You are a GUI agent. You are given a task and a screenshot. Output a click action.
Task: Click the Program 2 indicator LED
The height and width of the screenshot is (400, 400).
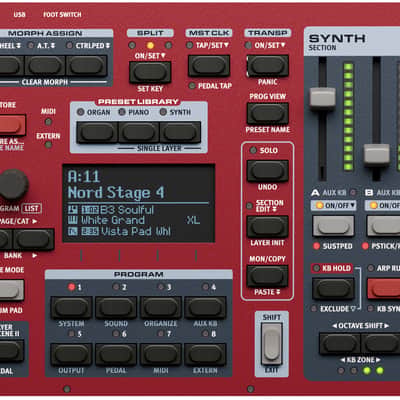tap(116, 287)
